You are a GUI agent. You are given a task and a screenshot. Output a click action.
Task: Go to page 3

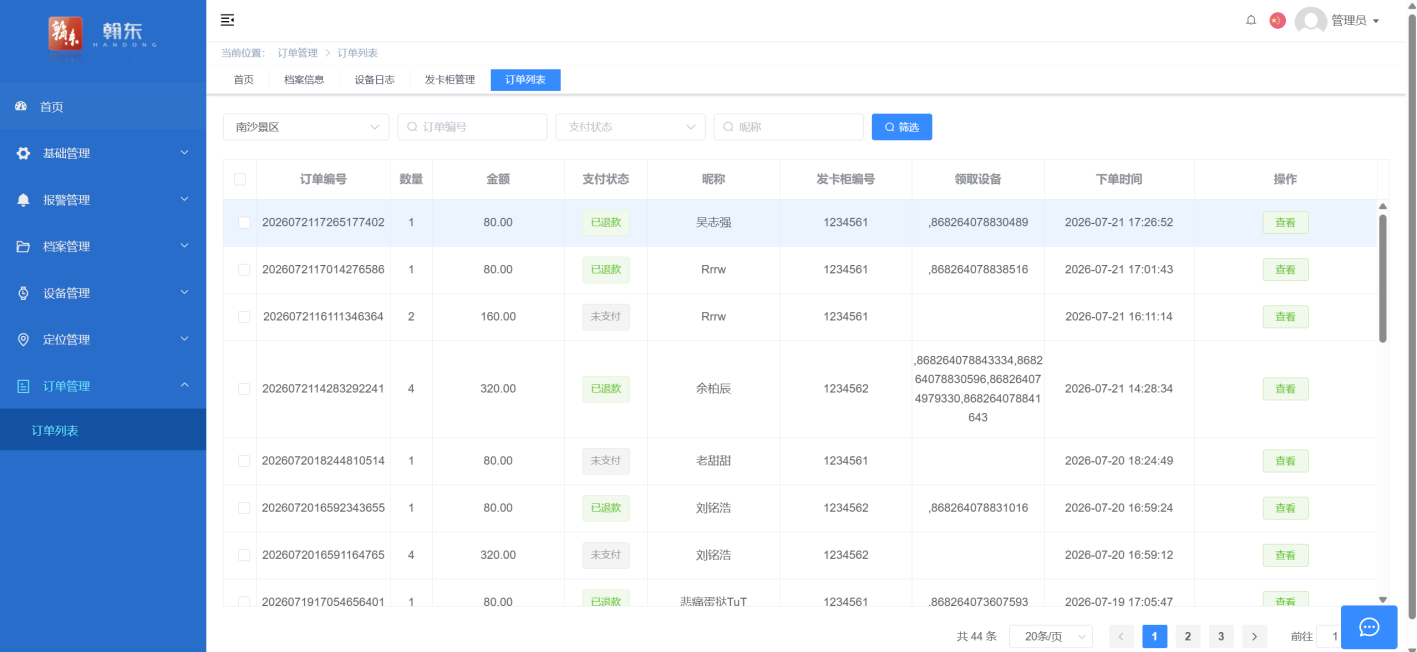click(x=1221, y=636)
